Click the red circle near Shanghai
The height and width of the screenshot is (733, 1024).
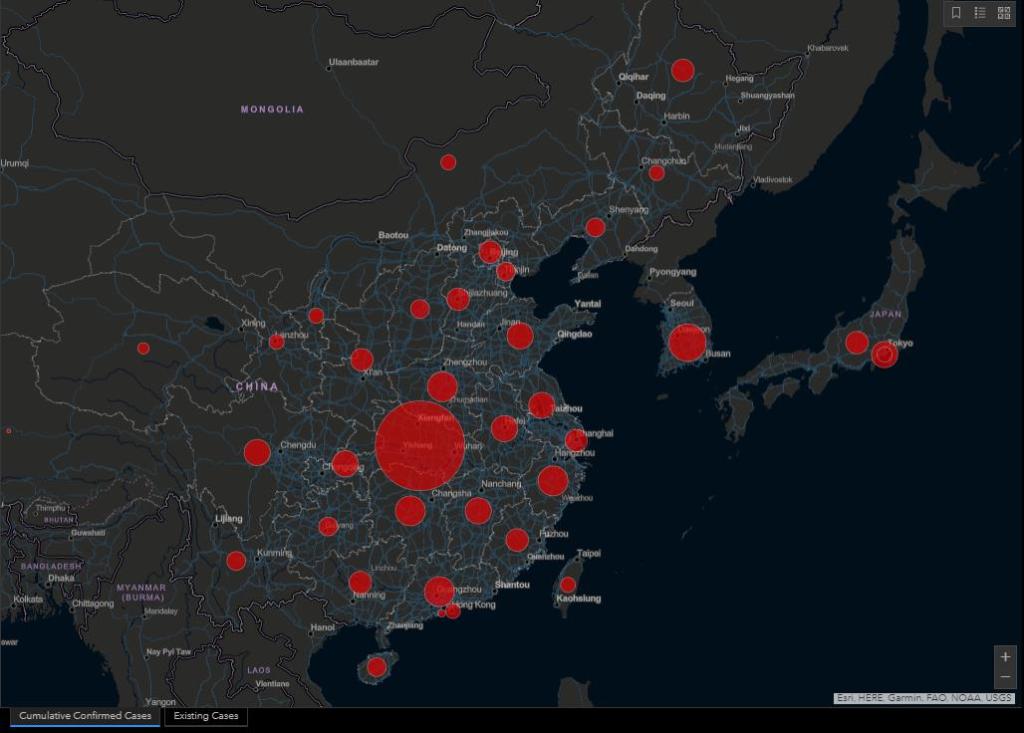coord(576,440)
